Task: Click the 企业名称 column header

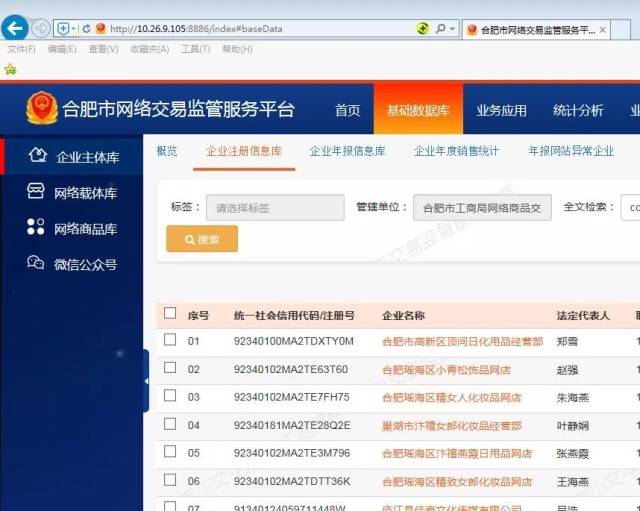Action: pos(403,315)
